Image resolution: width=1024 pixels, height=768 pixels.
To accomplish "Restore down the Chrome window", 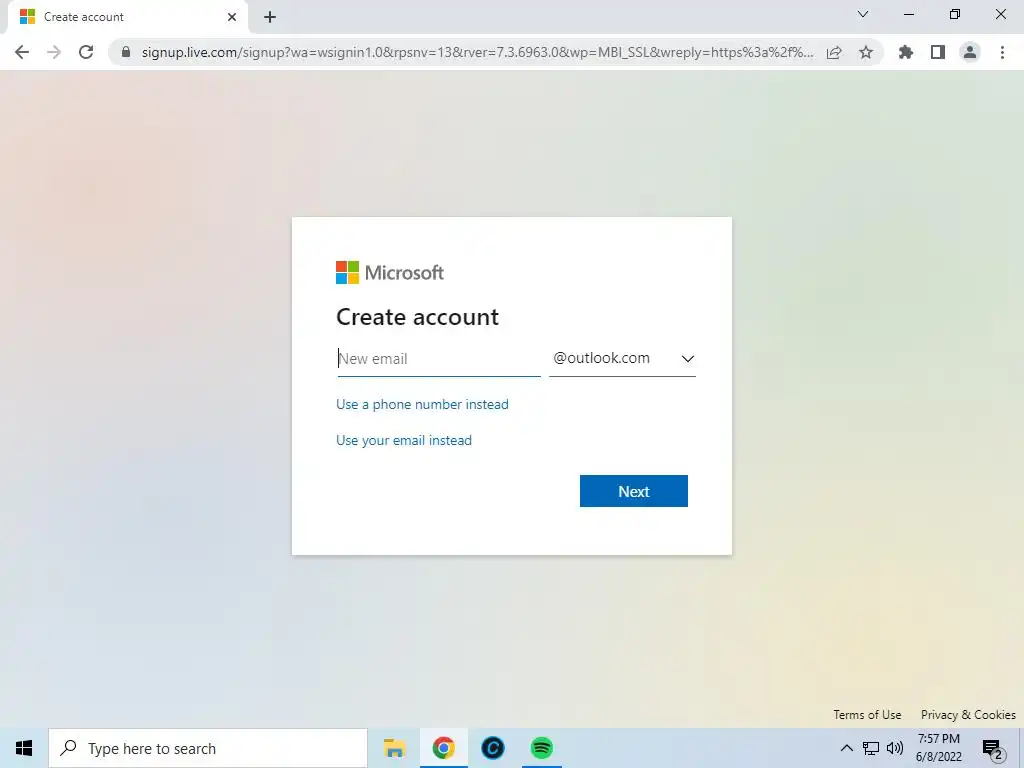I will 955,14.
